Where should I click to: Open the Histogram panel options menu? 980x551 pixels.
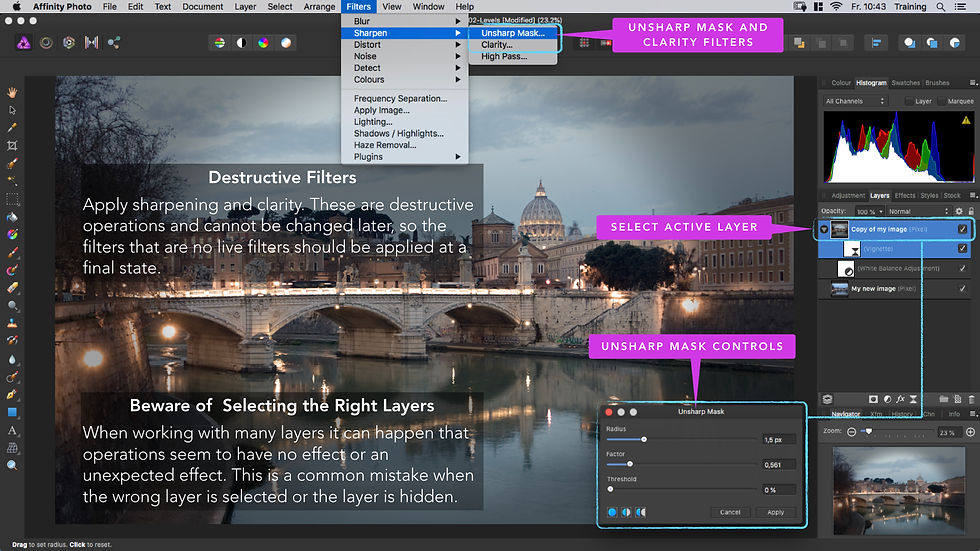(972, 82)
